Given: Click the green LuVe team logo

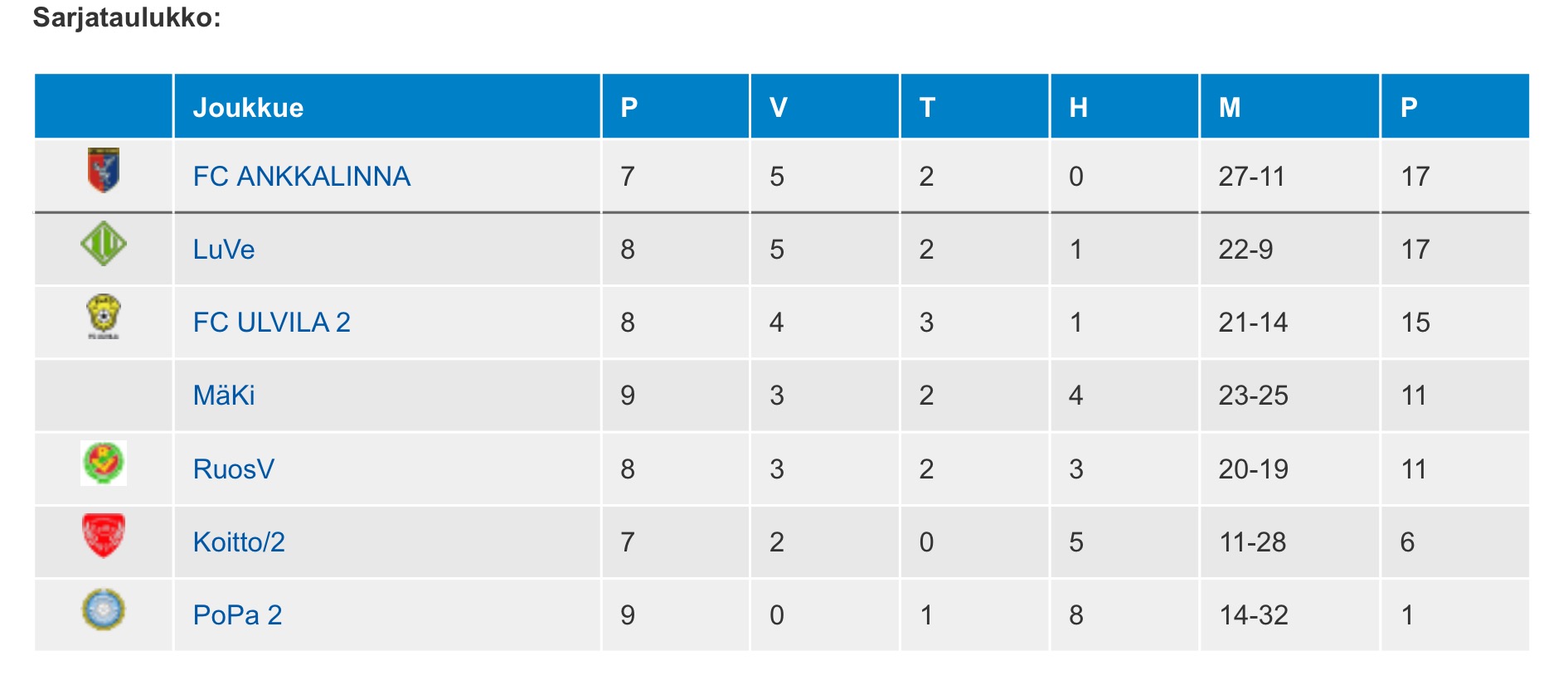Looking at the screenshot, I should click(104, 244).
